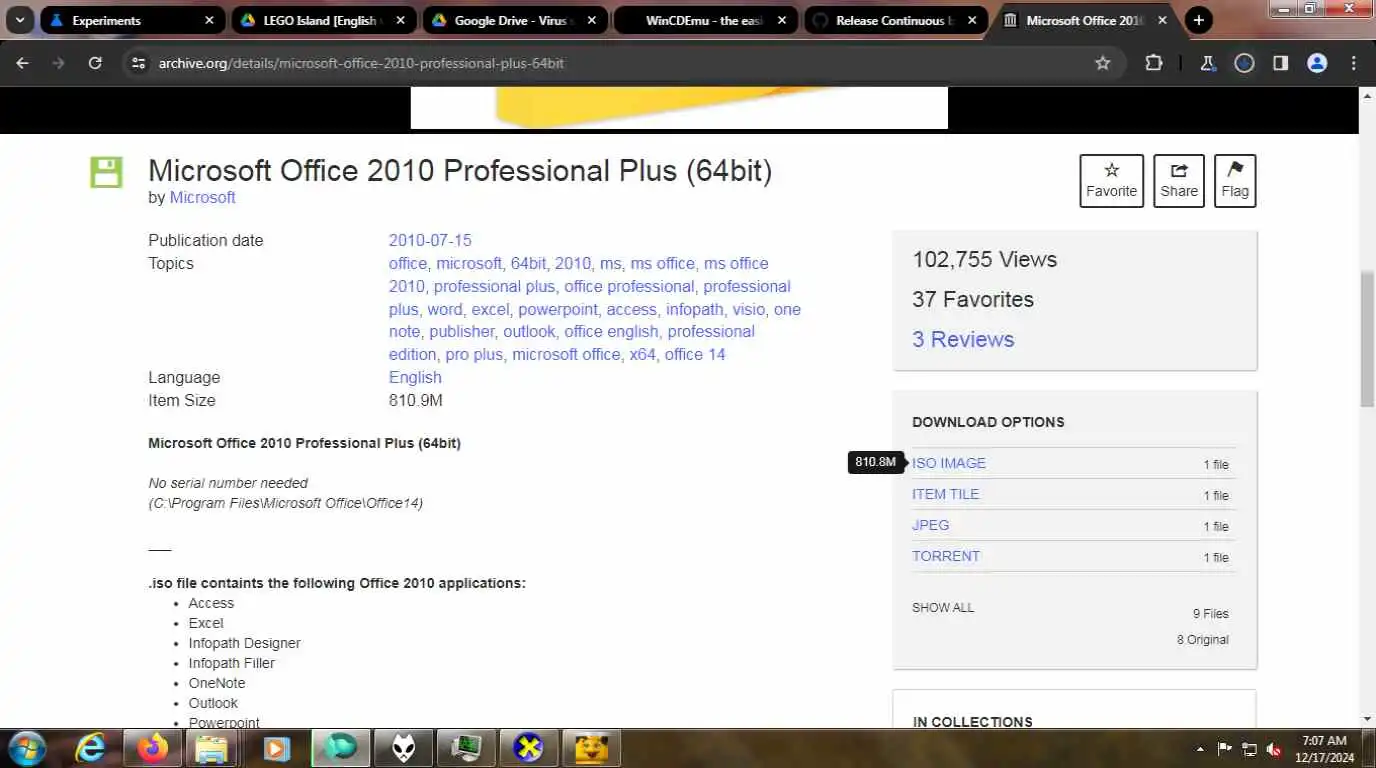This screenshot has width=1376, height=768.
Task: Open Windows Media Player from taskbar
Action: (x=277, y=748)
